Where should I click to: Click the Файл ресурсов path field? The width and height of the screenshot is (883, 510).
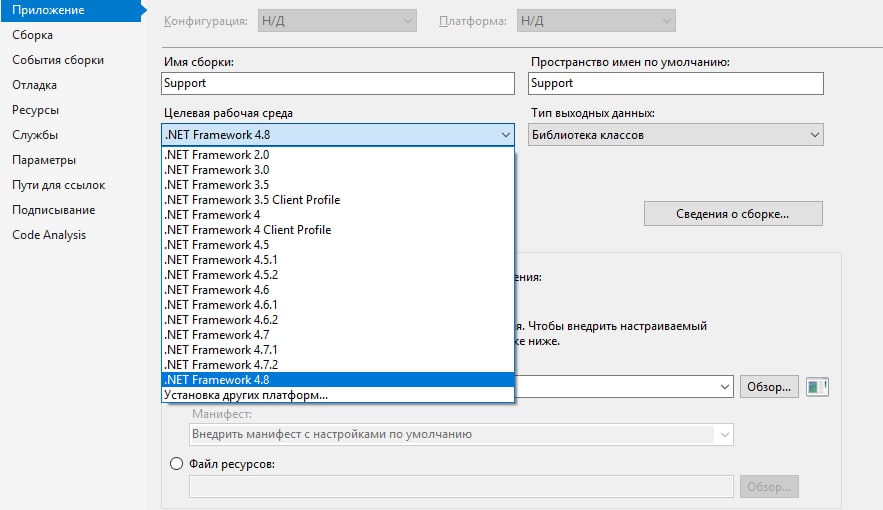(x=461, y=487)
